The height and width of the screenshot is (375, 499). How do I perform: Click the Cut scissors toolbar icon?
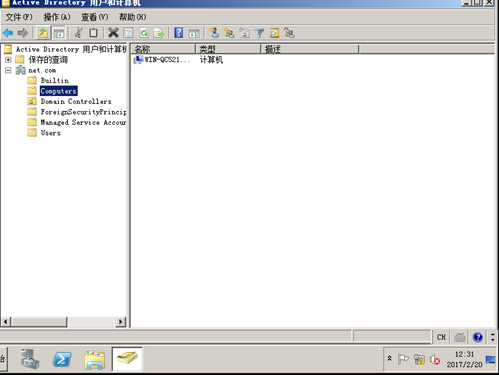coord(79,33)
